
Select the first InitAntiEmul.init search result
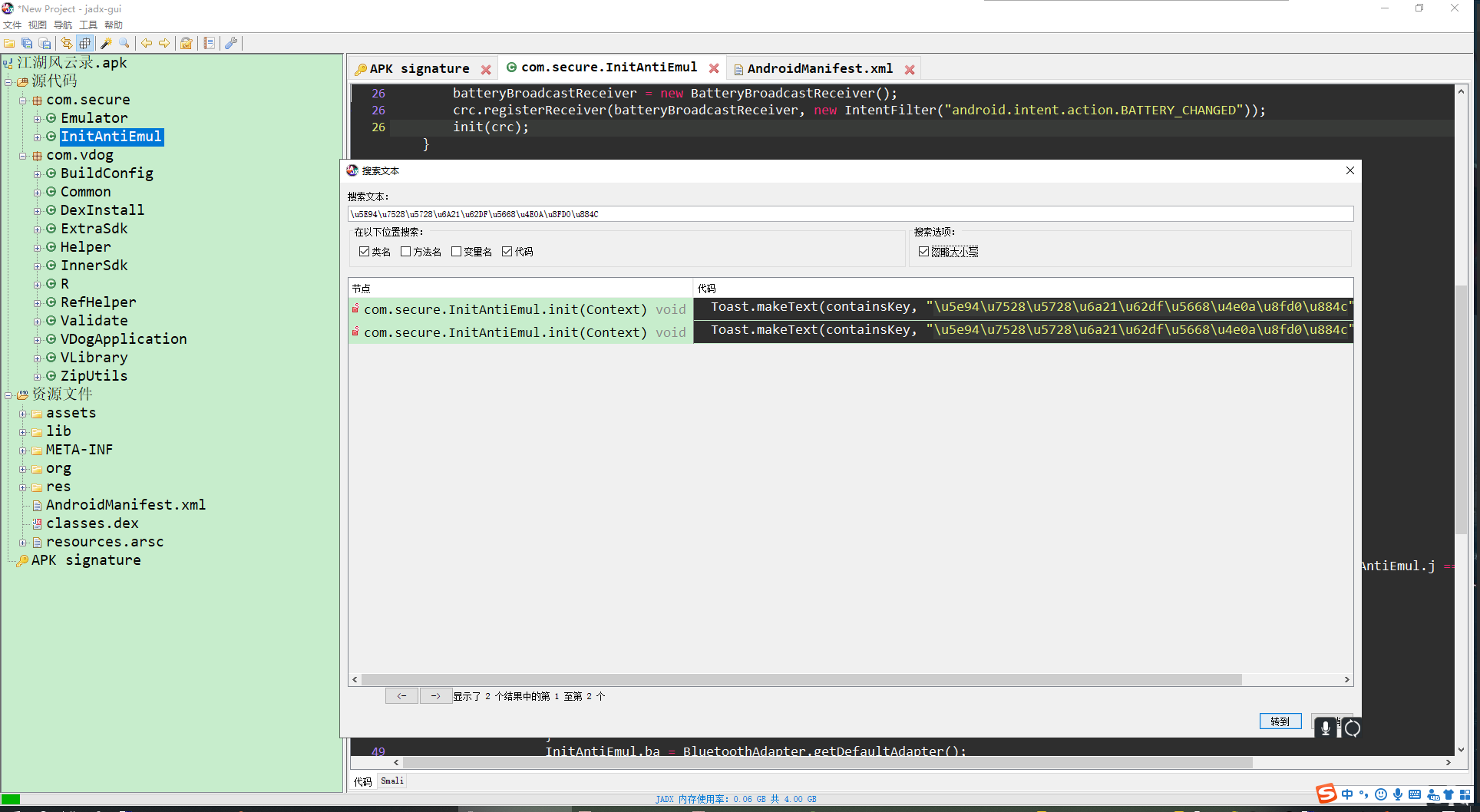tap(851, 309)
